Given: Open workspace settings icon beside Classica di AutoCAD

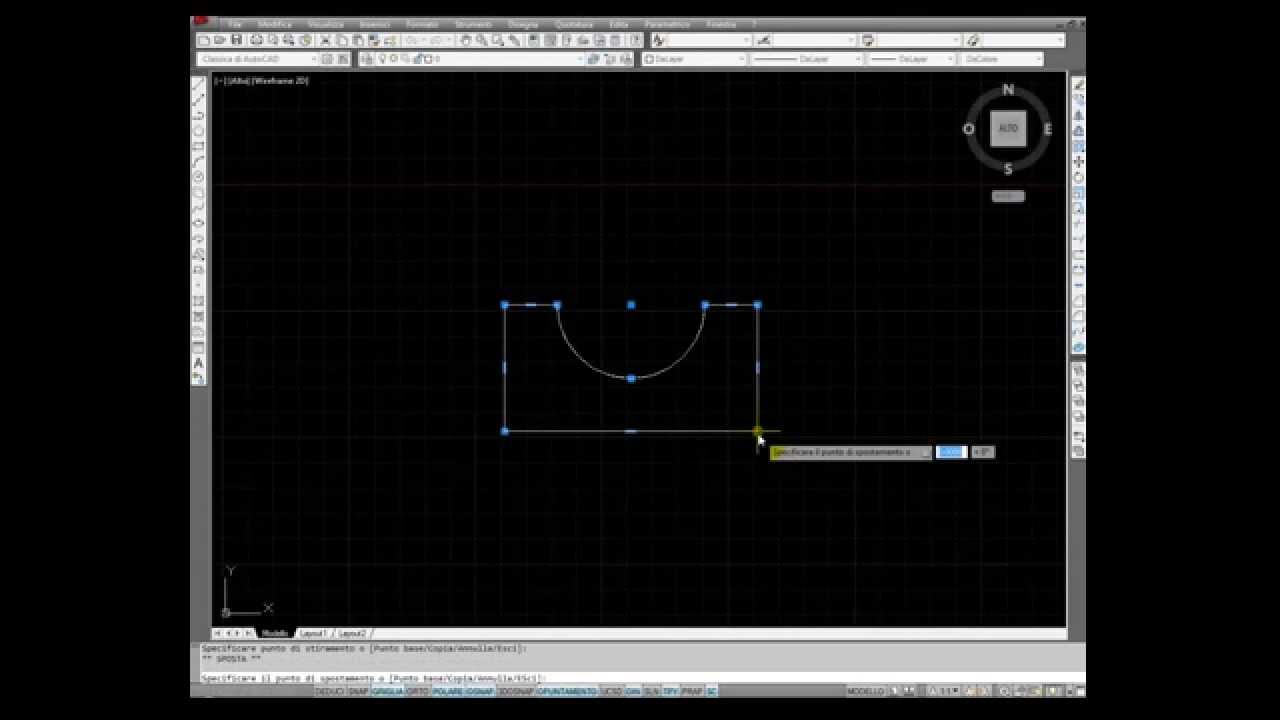Looking at the screenshot, I should tap(328, 59).
